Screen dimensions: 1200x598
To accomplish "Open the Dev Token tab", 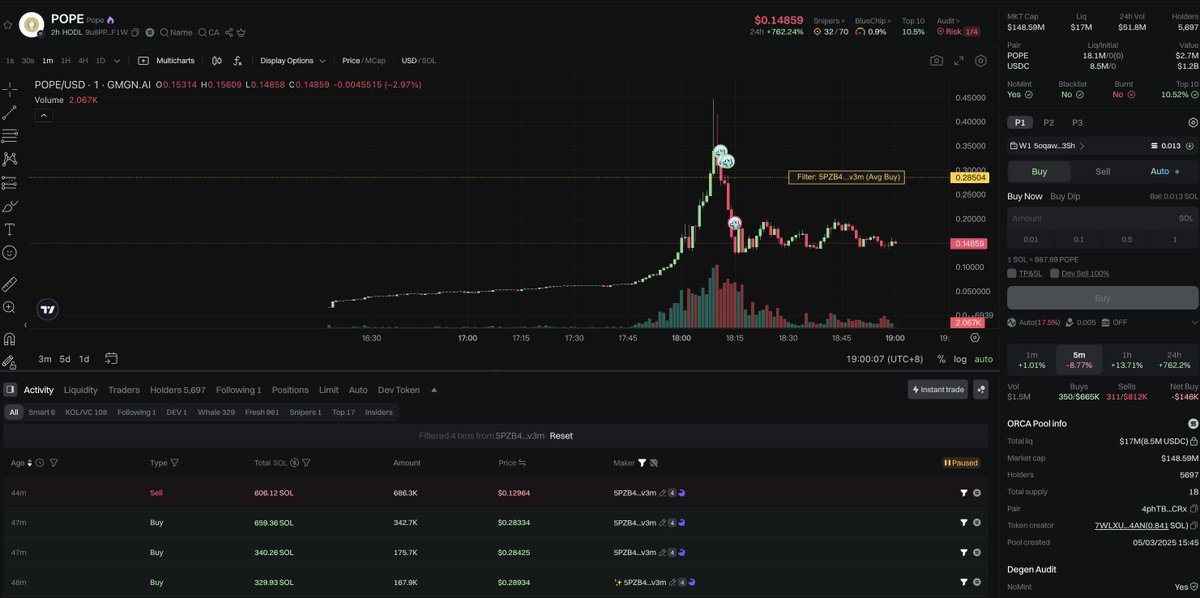I will tap(399, 390).
